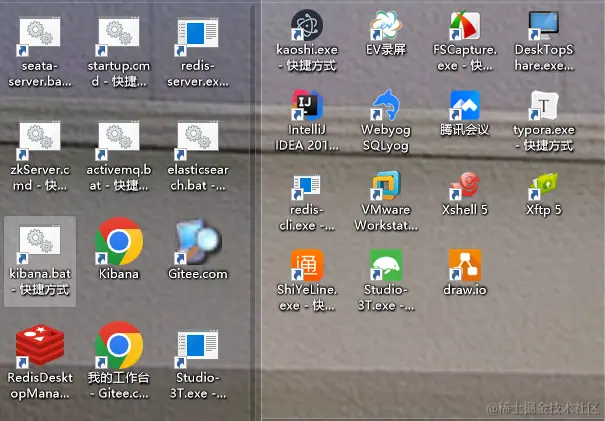This screenshot has height=421, width=605.
Task: Open the green Studio-3T.exe shortcut icon
Action: [x=386, y=265]
